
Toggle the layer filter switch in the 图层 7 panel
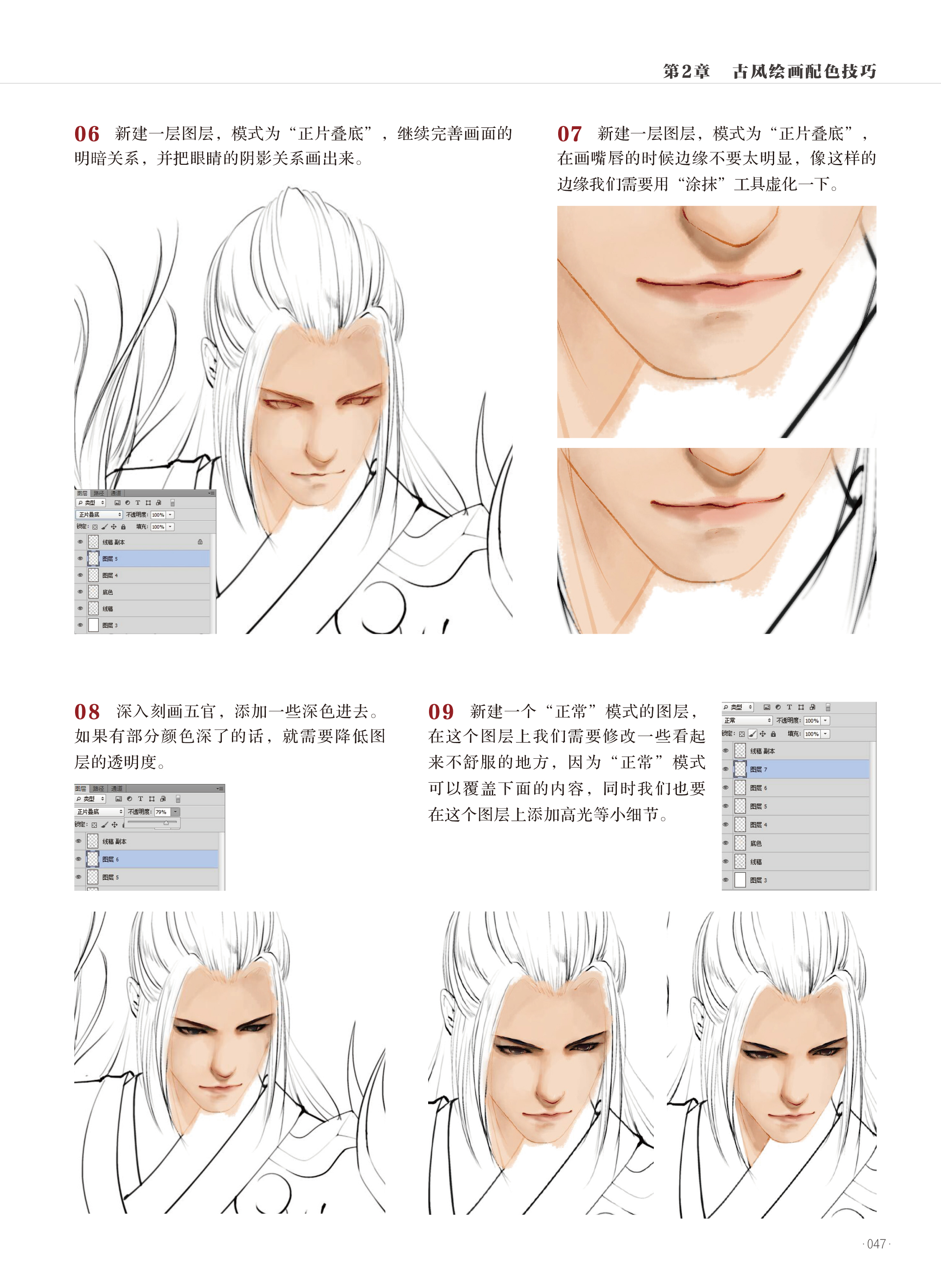(828, 708)
